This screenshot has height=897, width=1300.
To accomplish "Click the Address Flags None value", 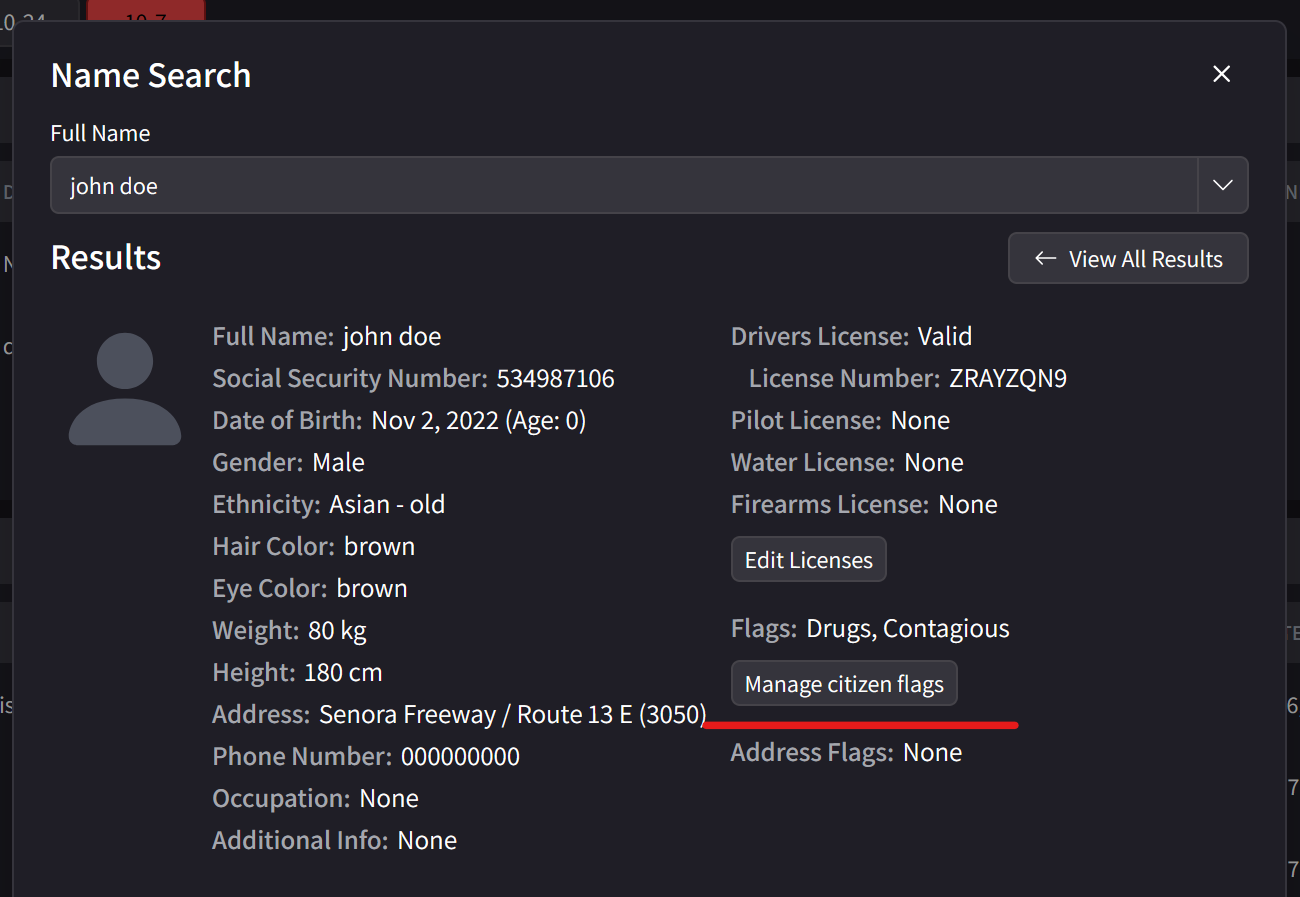I will pyautogui.click(x=932, y=752).
